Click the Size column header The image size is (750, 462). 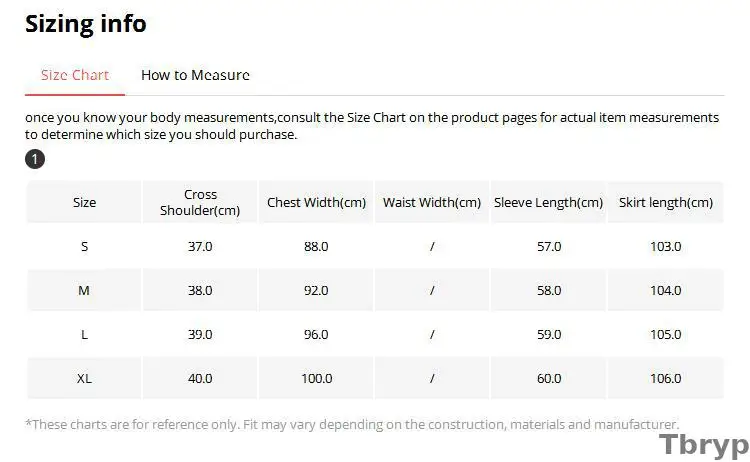click(x=84, y=203)
